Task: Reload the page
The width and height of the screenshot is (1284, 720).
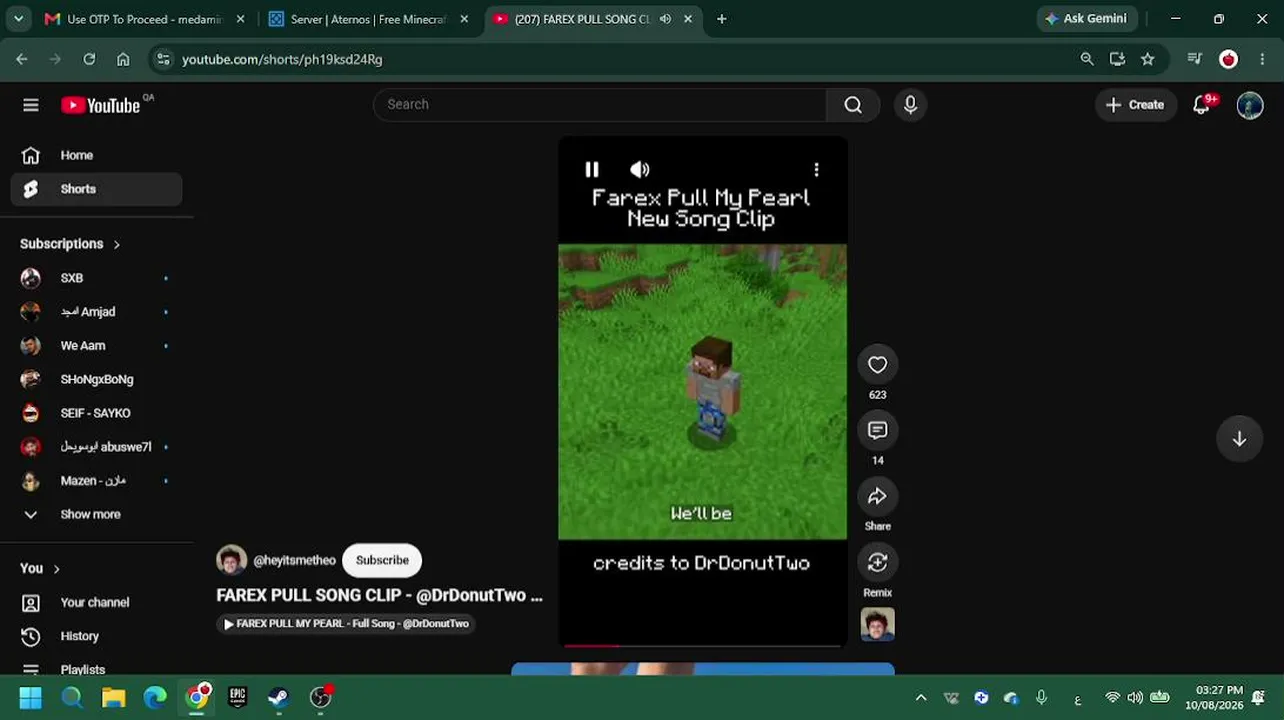Action: 89,59
